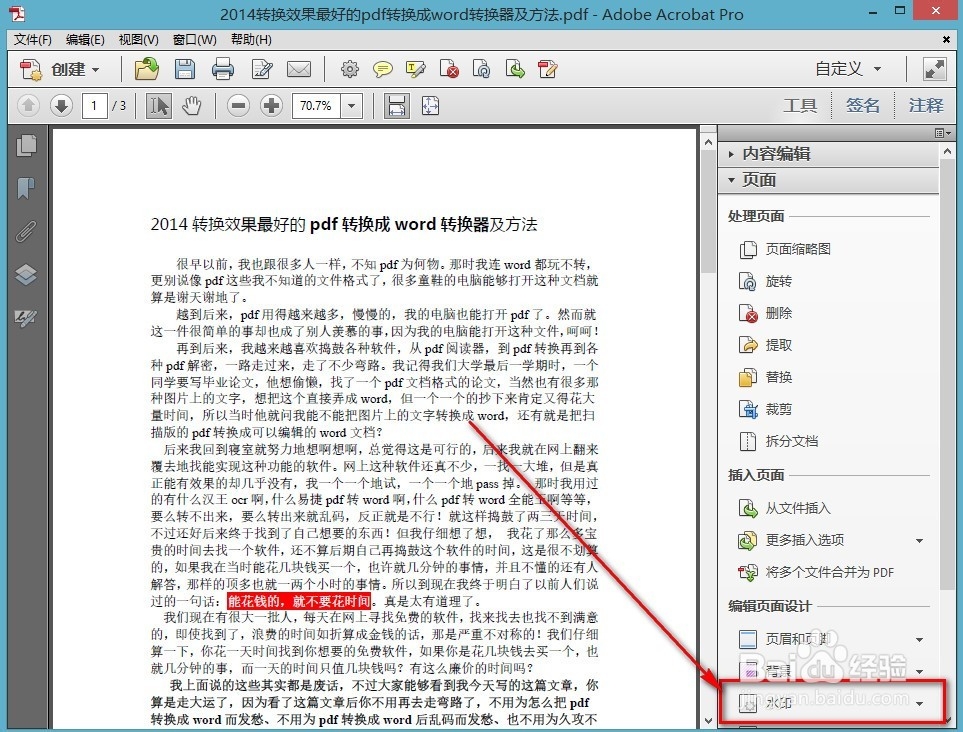Select the Hand pan tool
The image size is (963, 732).
(192, 106)
